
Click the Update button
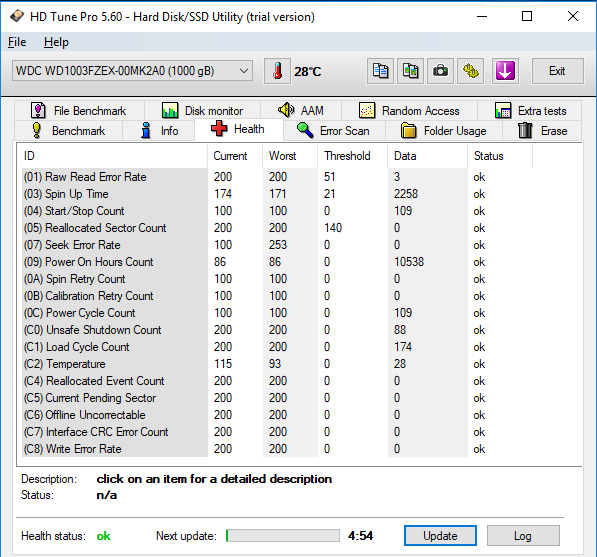pos(440,536)
